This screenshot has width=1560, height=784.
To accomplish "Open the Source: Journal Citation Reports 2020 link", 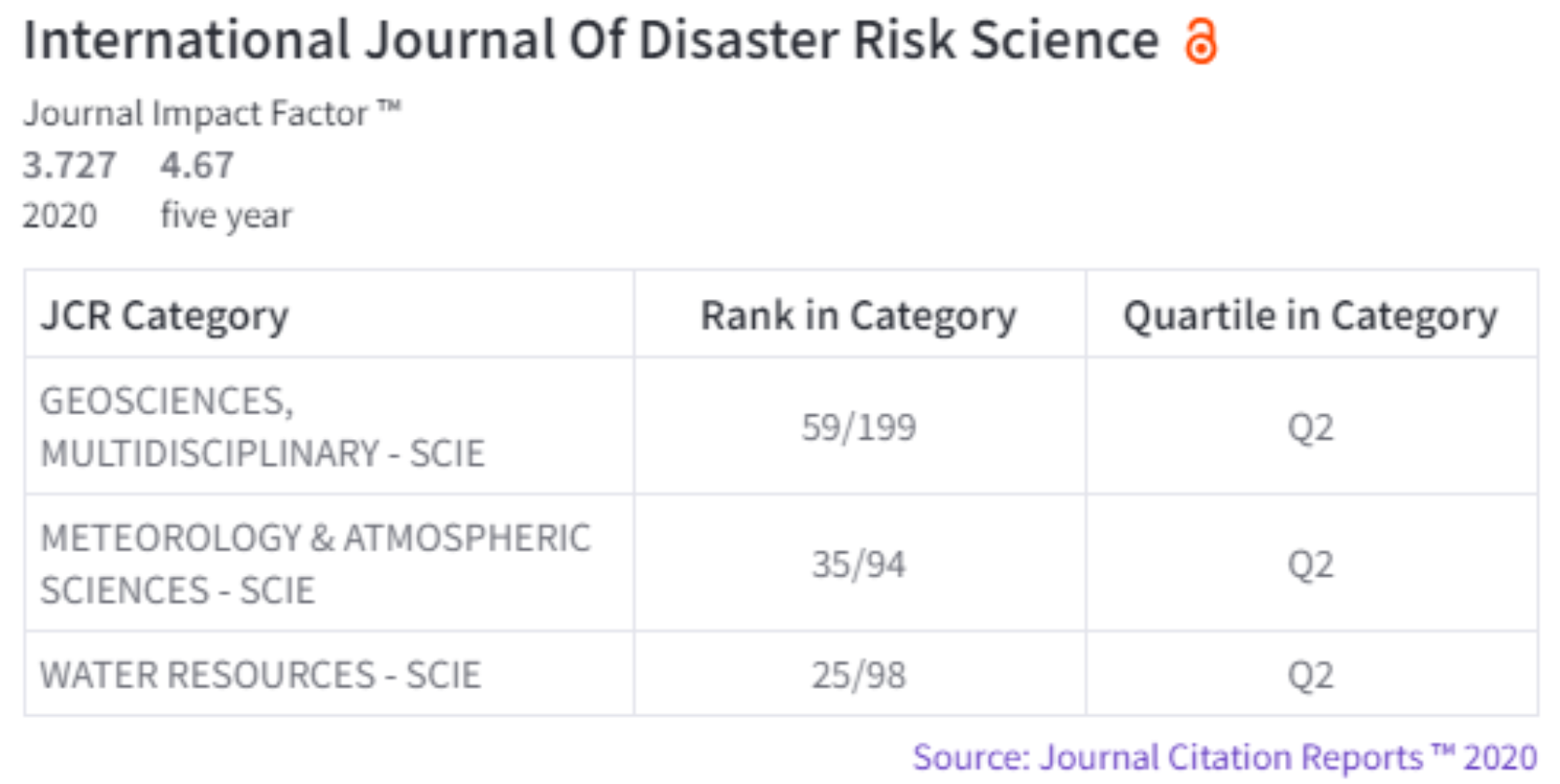I will pos(1224,757).
